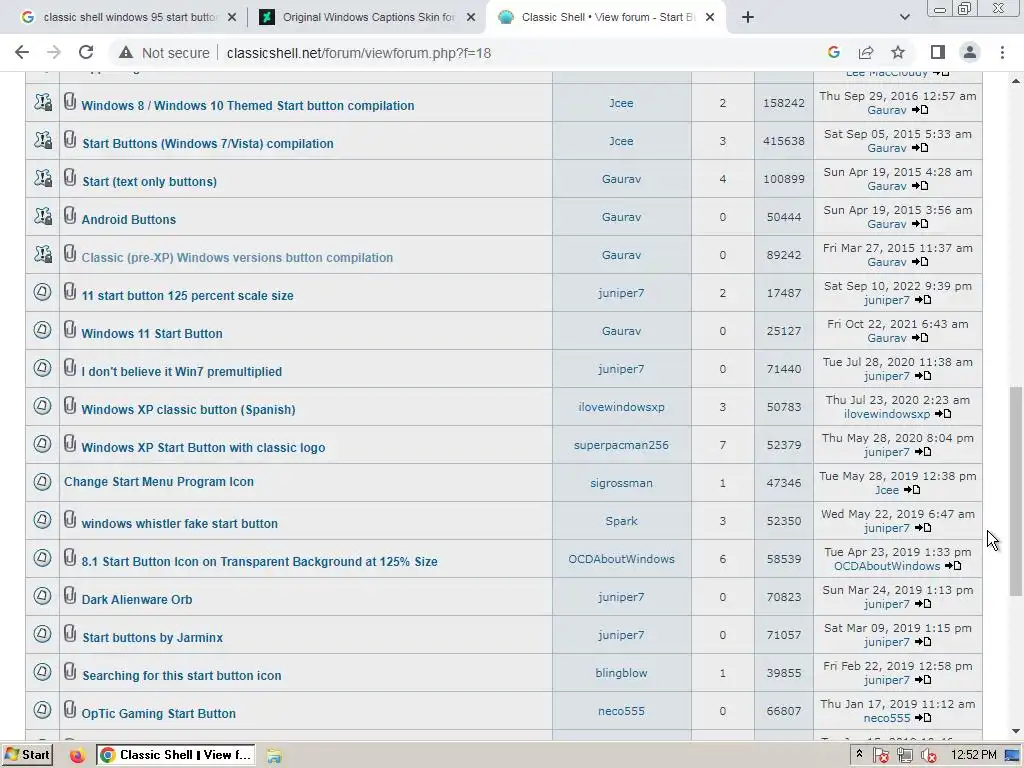Open the share this page icon
This screenshot has height=768, width=1024.
[x=866, y=53]
